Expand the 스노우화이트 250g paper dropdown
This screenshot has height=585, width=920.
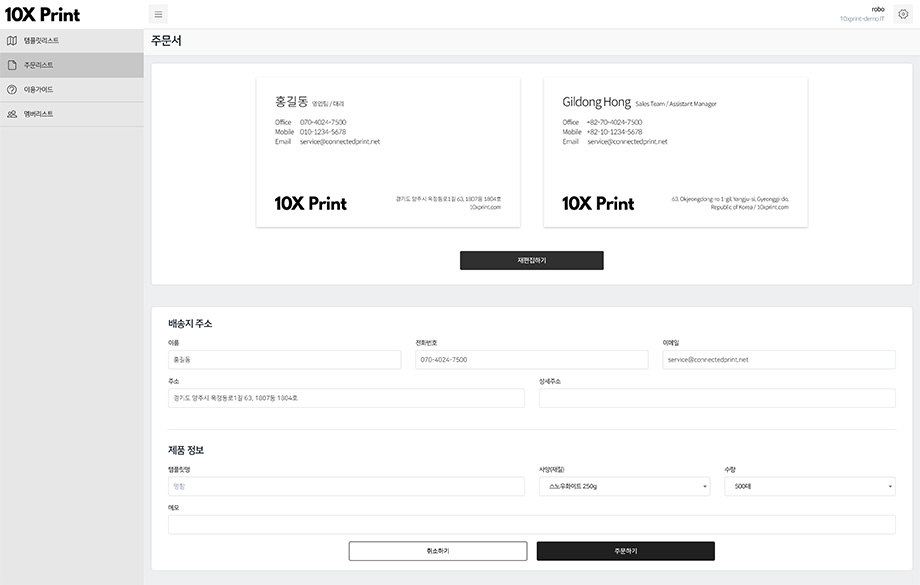(x=624, y=486)
